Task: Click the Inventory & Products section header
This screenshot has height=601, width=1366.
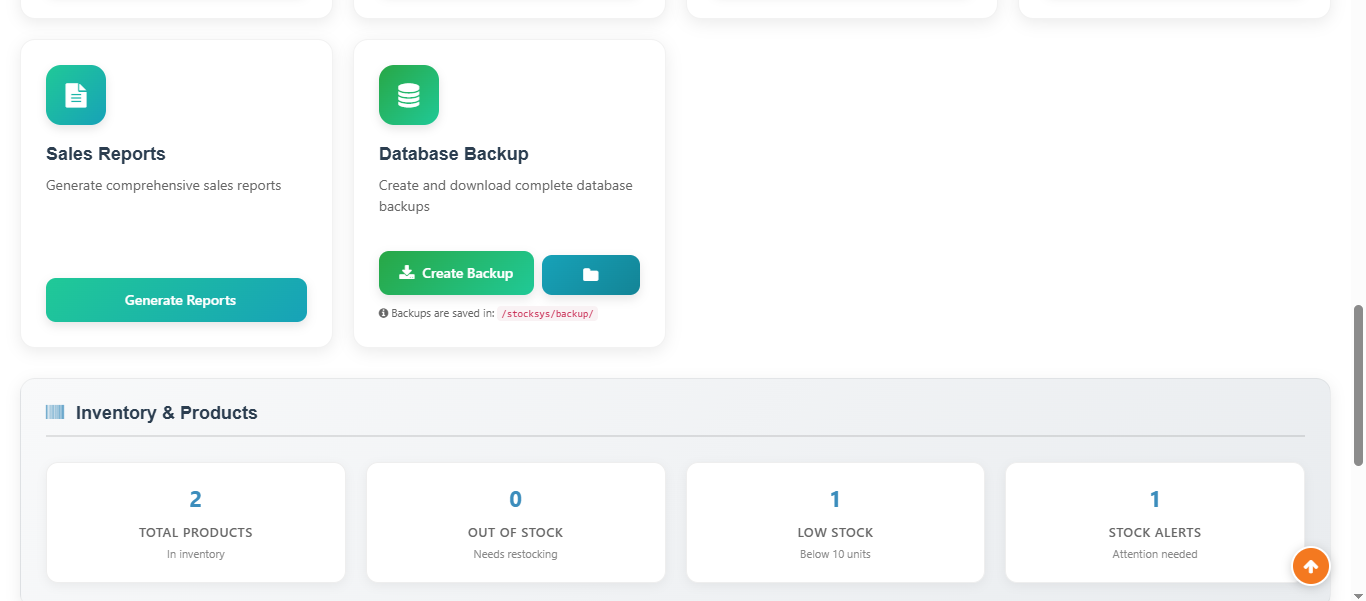Action: coord(168,412)
